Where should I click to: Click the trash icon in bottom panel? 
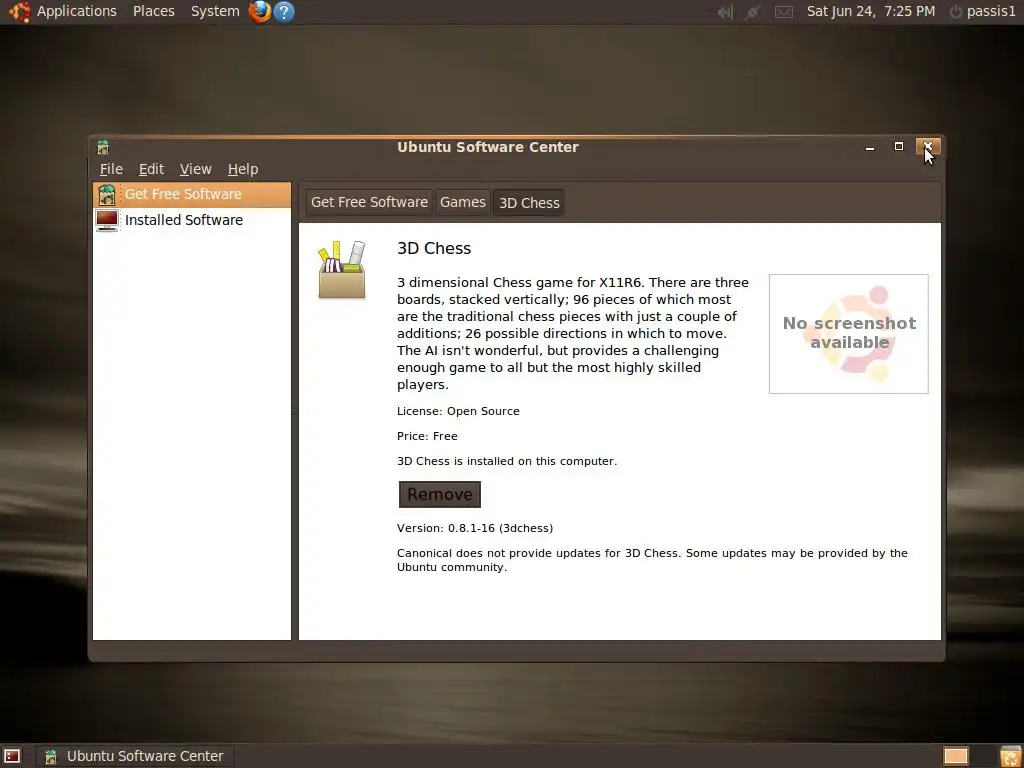pos(1010,756)
